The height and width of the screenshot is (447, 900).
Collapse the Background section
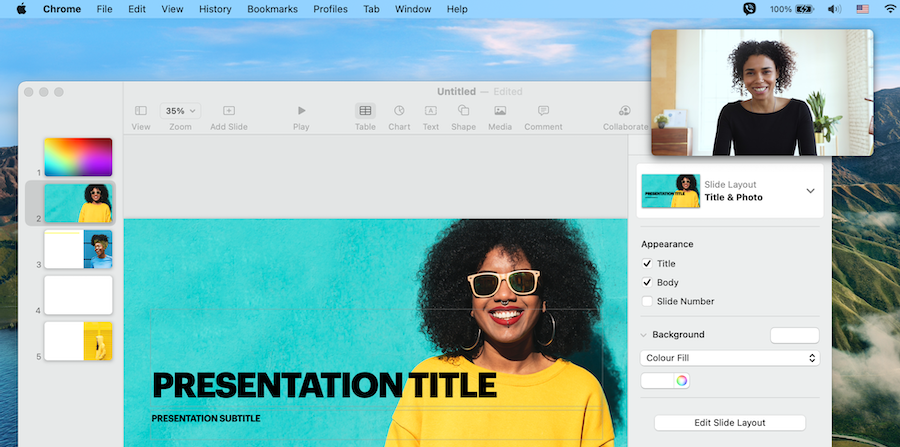coord(643,335)
